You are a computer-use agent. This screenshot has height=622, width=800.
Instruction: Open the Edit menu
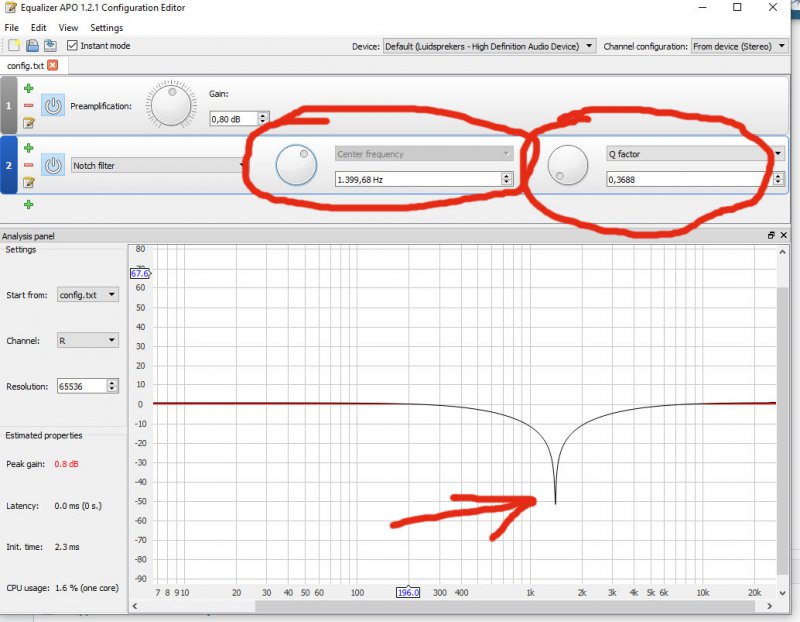coord(38,28)
